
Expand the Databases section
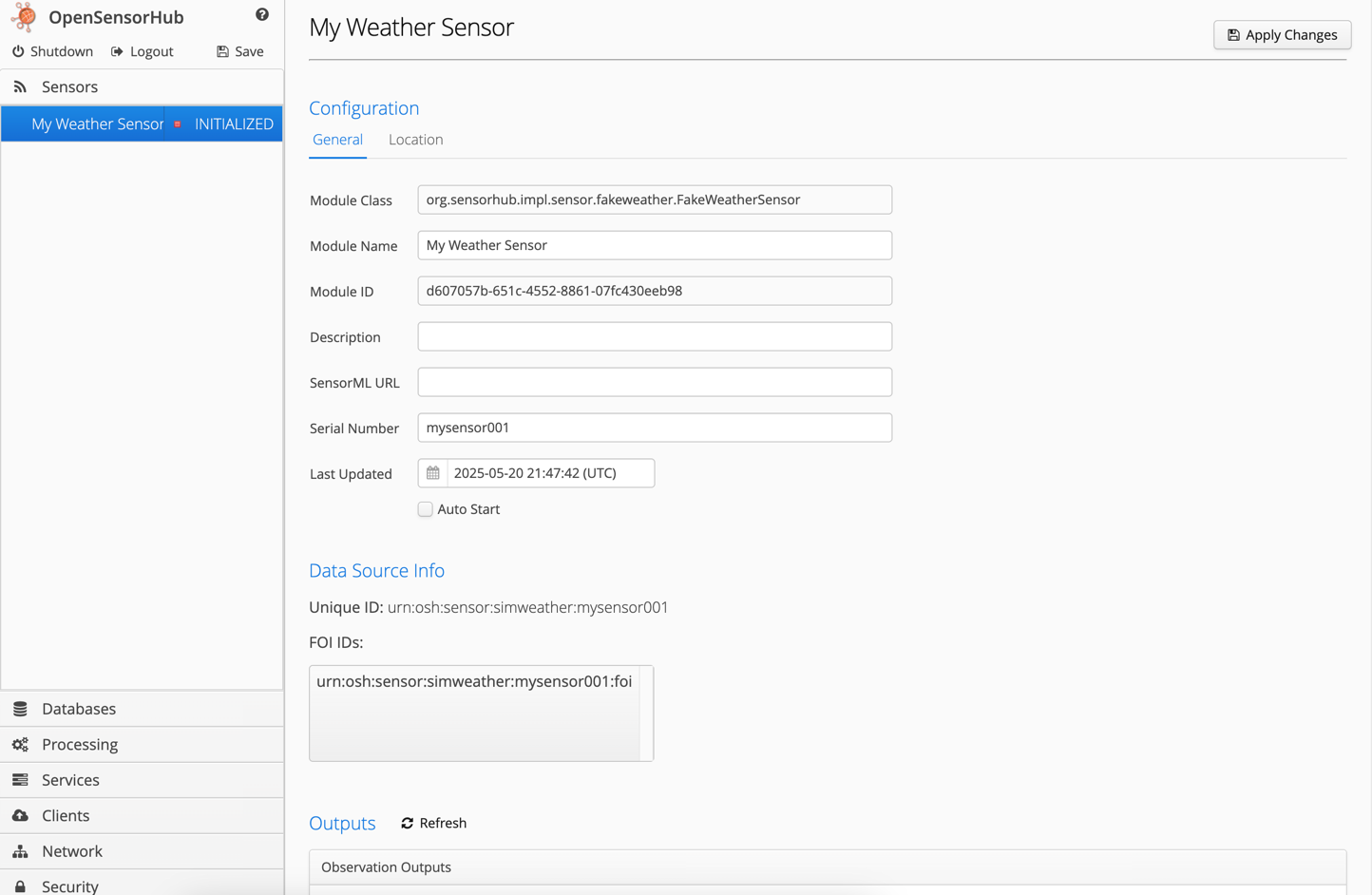coord(78,708)
